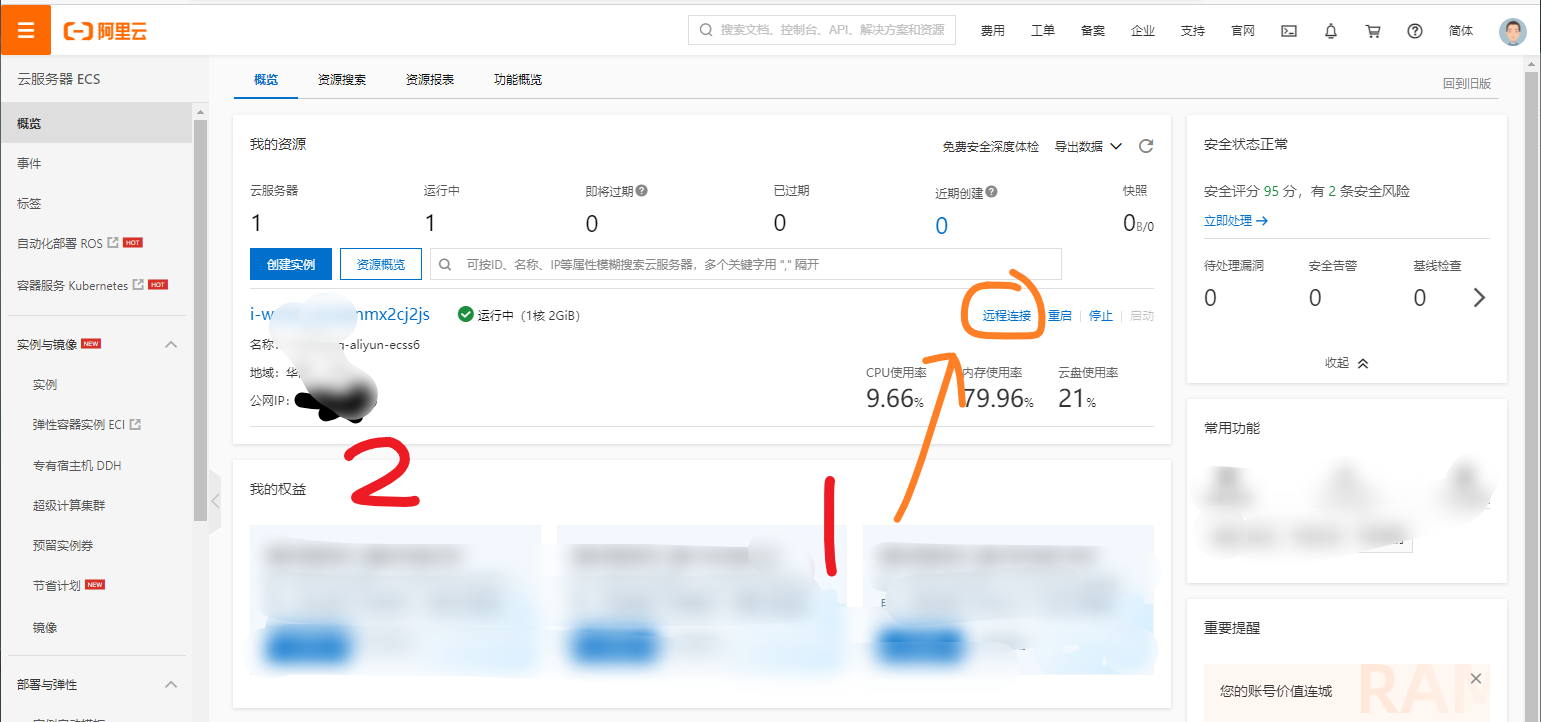Open the 导出数据 dropdown arrow
Viewport: 1541px width, 722px height.
click(x=1117, y=145)
